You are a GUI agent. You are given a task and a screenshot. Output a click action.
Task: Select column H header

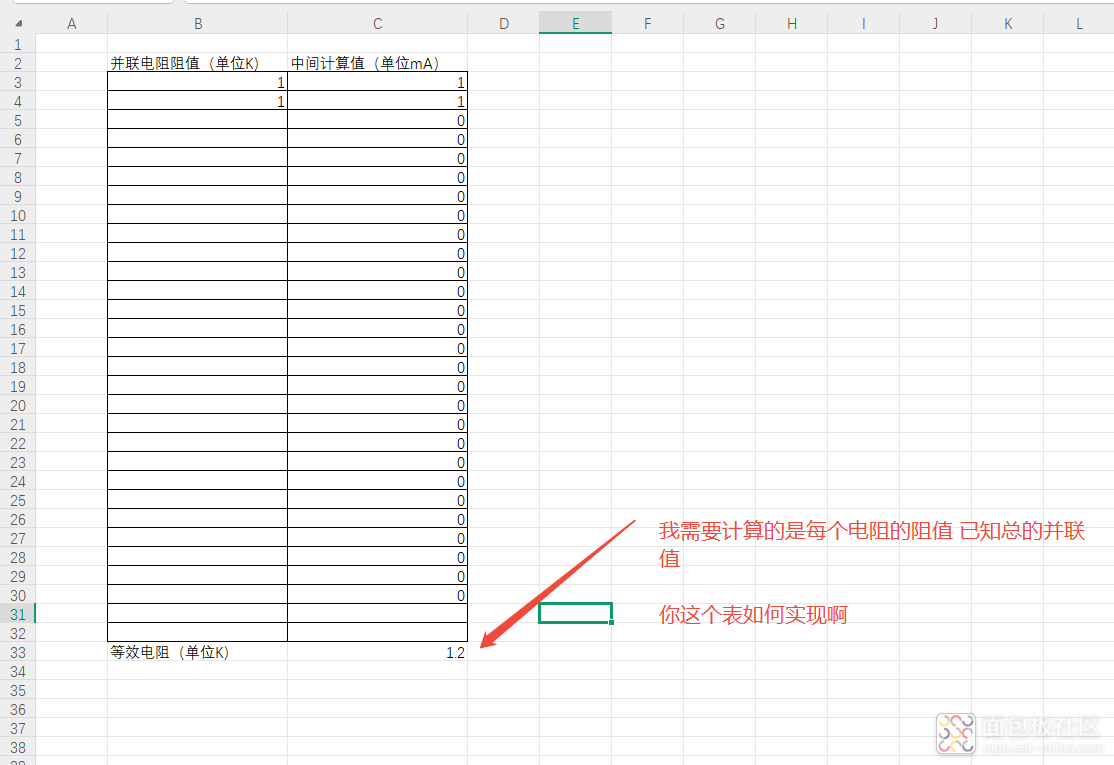click(x=791, y=23)
